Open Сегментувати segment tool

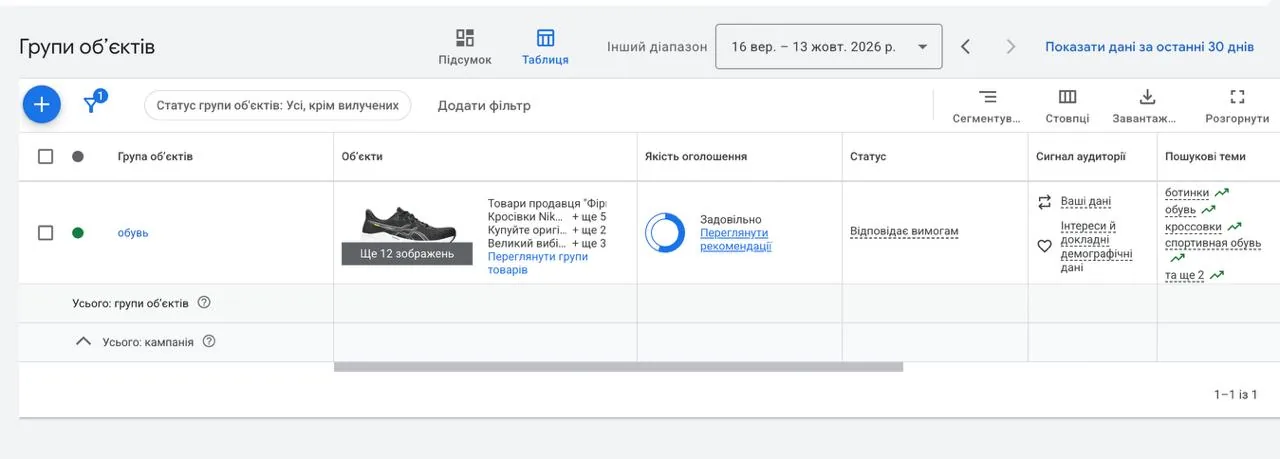987,106
